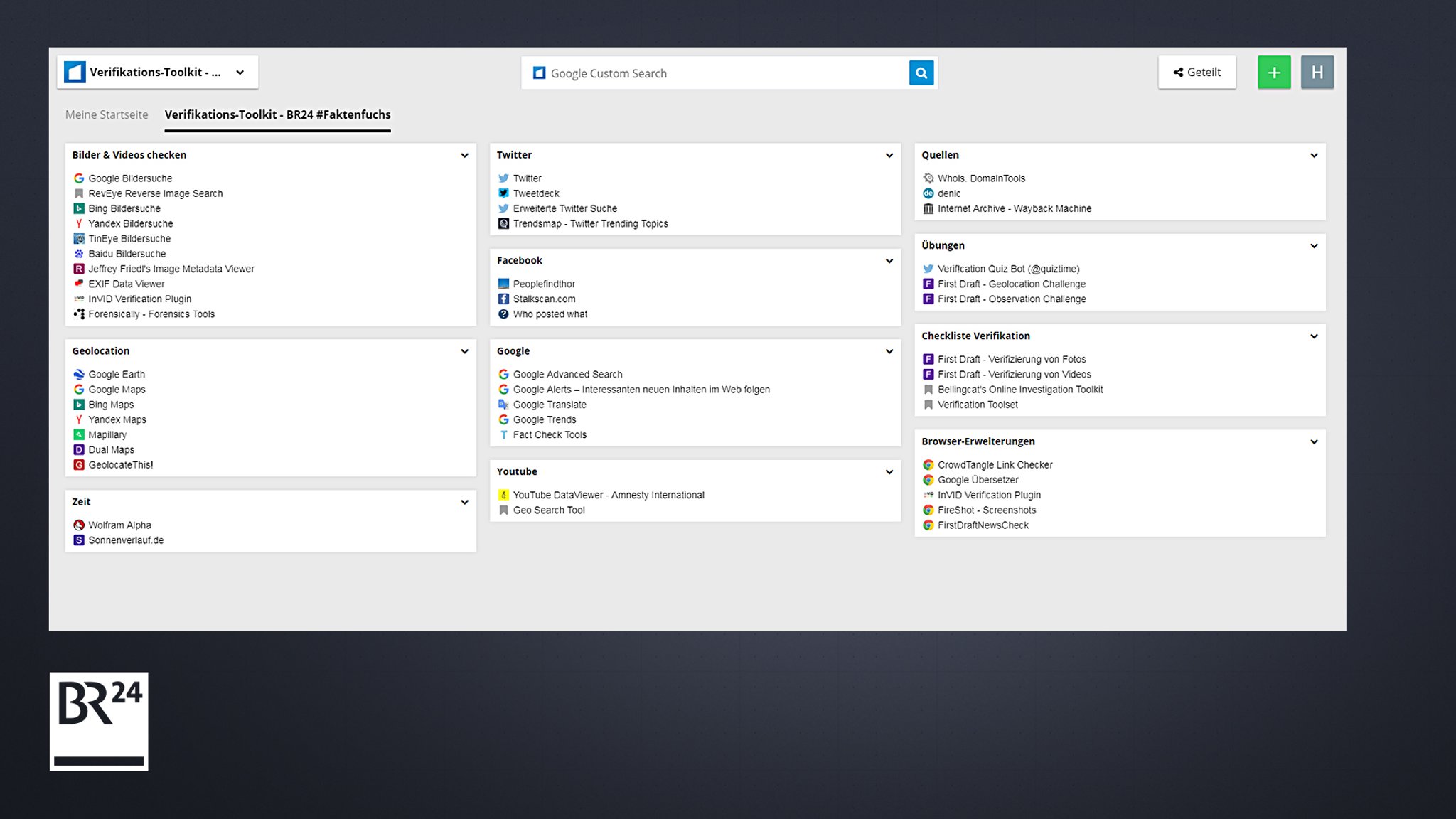The image size is (1456, 819).
Task: Click the Yandex Bildersuche icon
Action: tap(79, 223)
